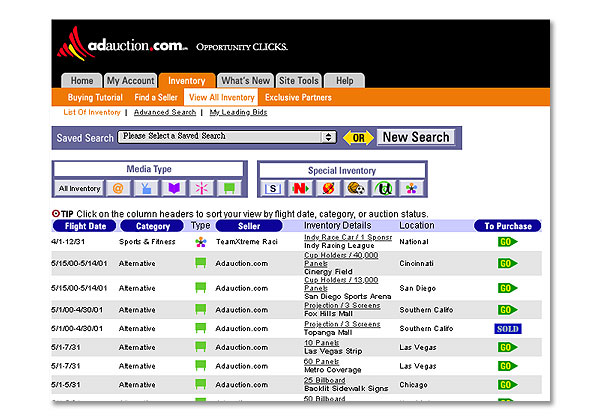Image resolution: width=600 pixels, height=418 pixels.
Task: Select the colorful flower special inventory icon
Action: coord(411,188)
